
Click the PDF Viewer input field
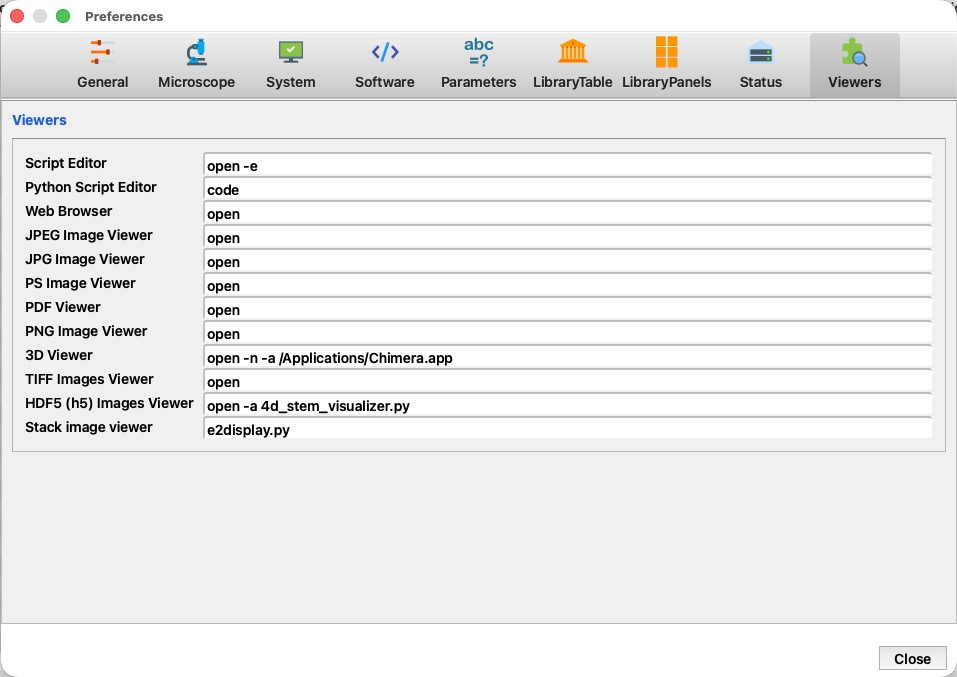tap(567, 310)
